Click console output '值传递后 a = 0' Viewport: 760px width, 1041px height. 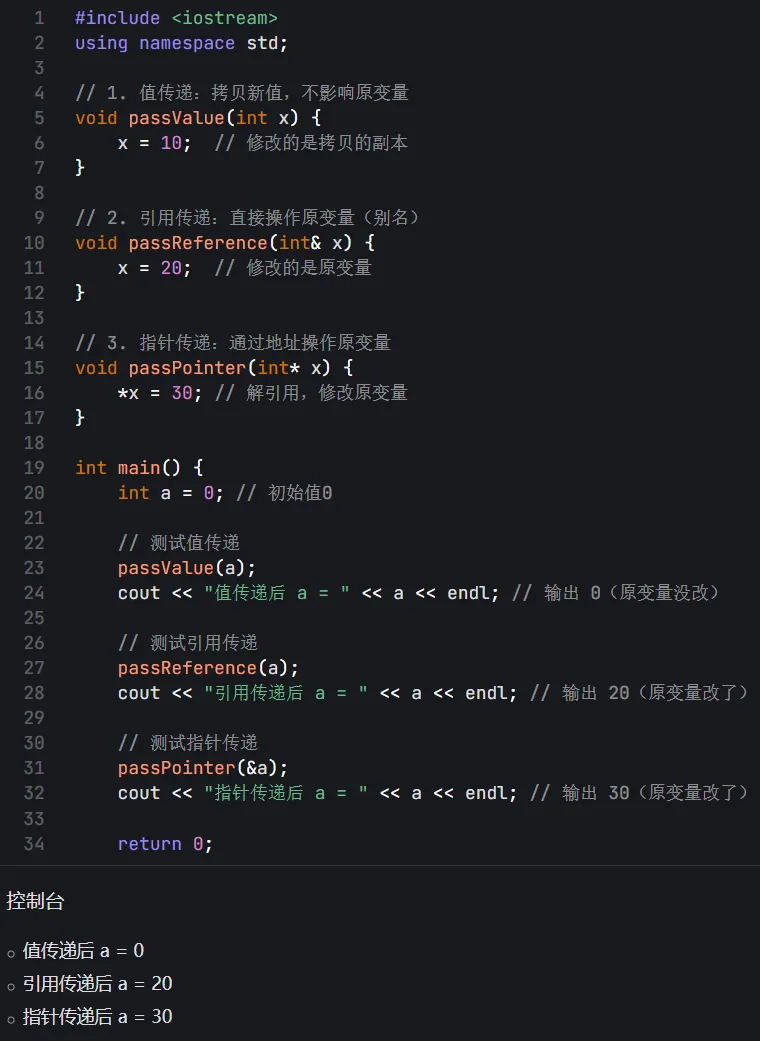tap(83, 951)
